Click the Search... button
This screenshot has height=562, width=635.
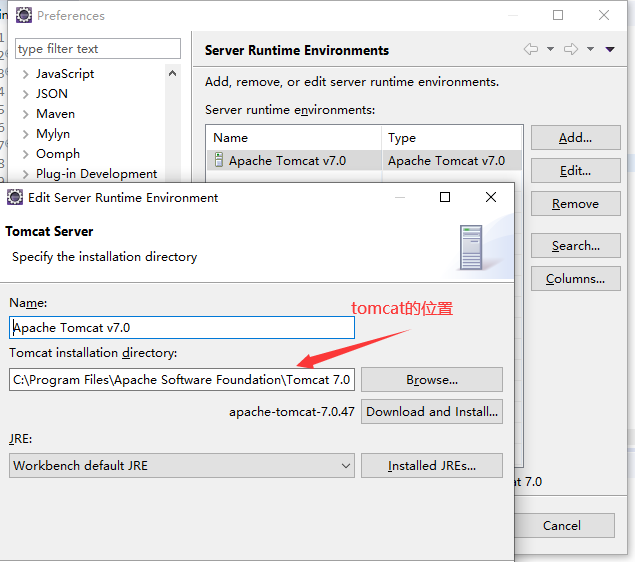pyautogui.click(x=575, y=246)
